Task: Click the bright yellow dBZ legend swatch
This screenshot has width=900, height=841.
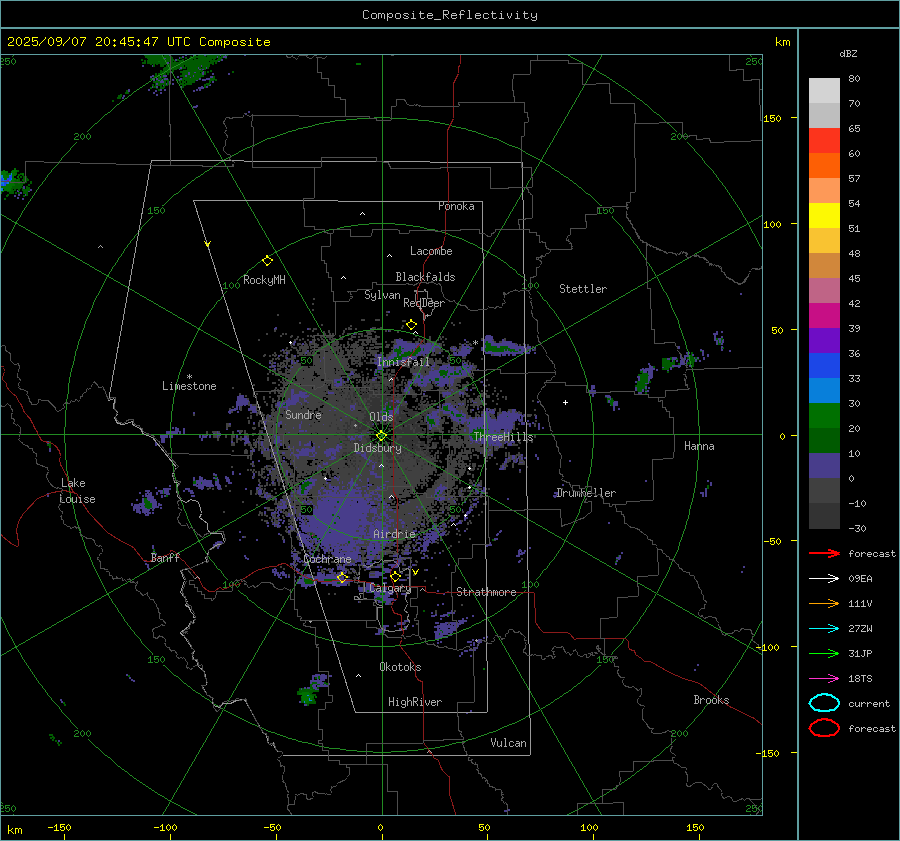Action: [x=824, y=215]
